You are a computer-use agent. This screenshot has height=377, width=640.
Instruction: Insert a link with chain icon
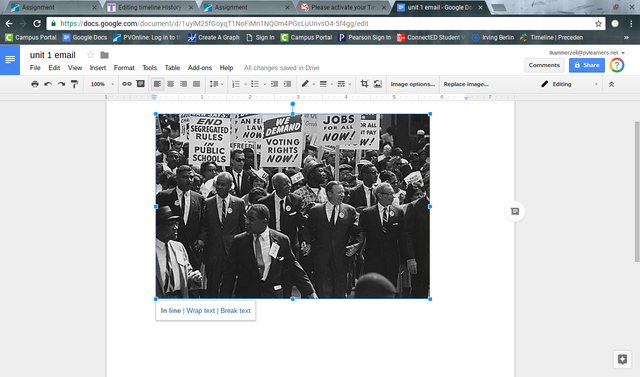[x=127, y=84]
